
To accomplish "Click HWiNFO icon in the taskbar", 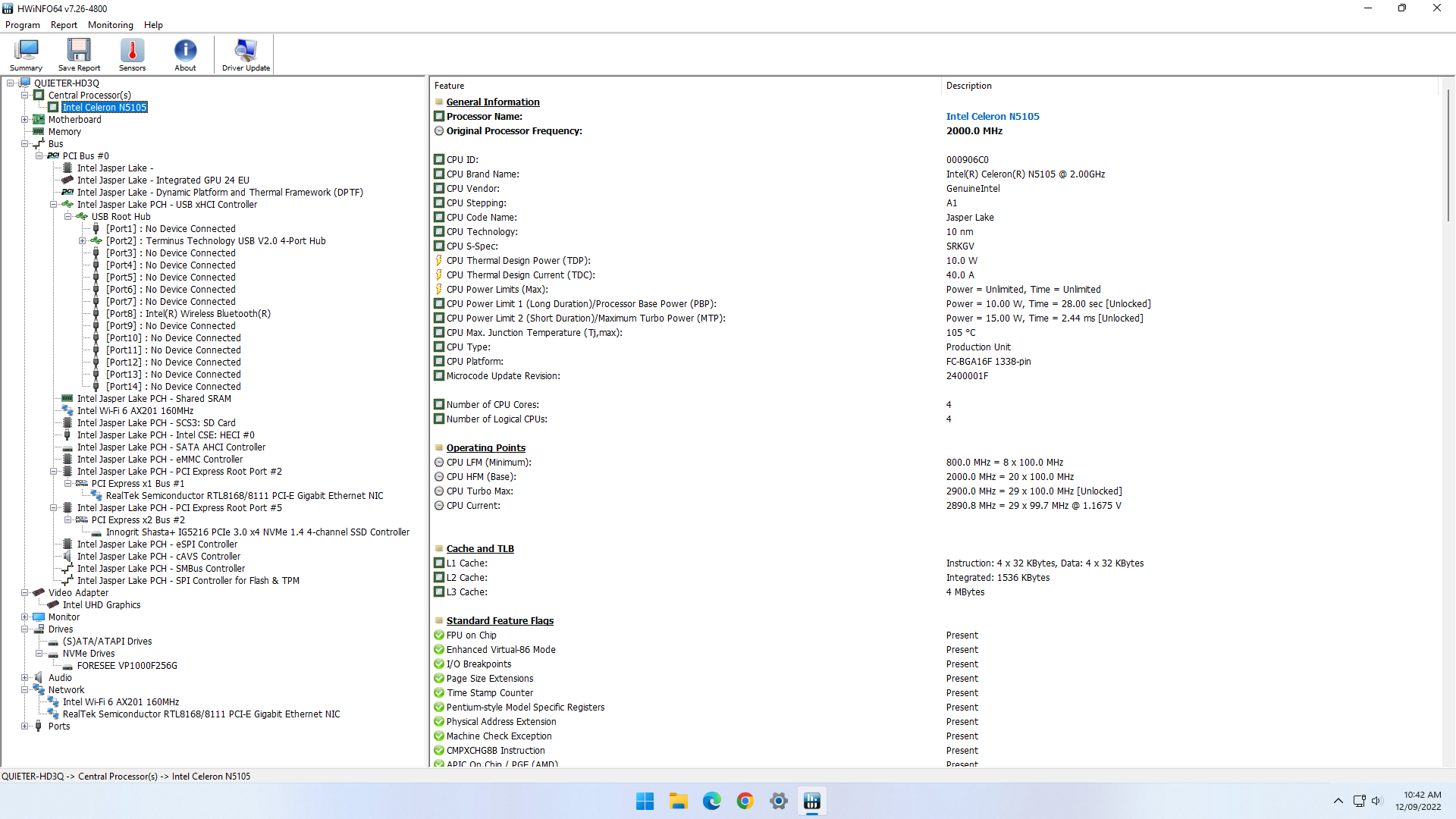I will coord(812,801).
